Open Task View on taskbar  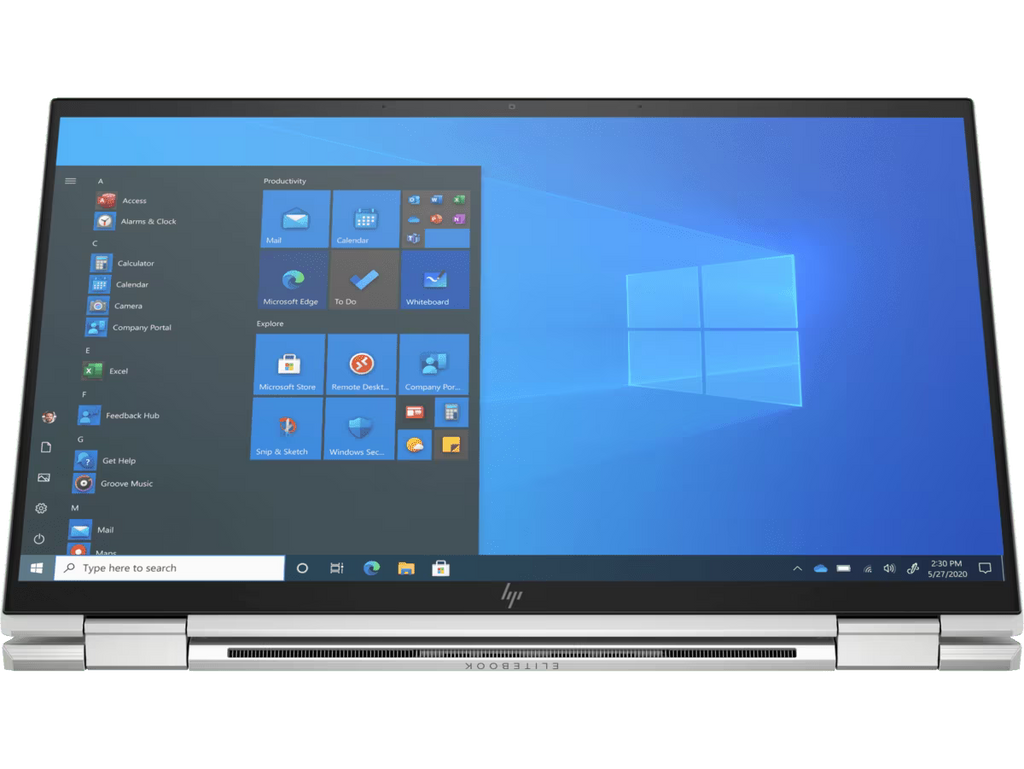point(336,568)
